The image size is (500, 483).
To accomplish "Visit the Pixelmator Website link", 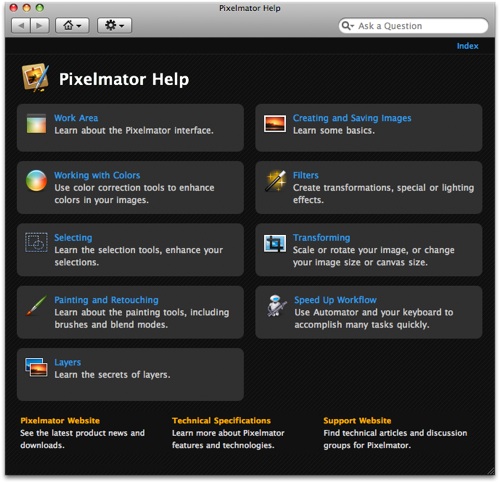I will click(x=60, y=421).
